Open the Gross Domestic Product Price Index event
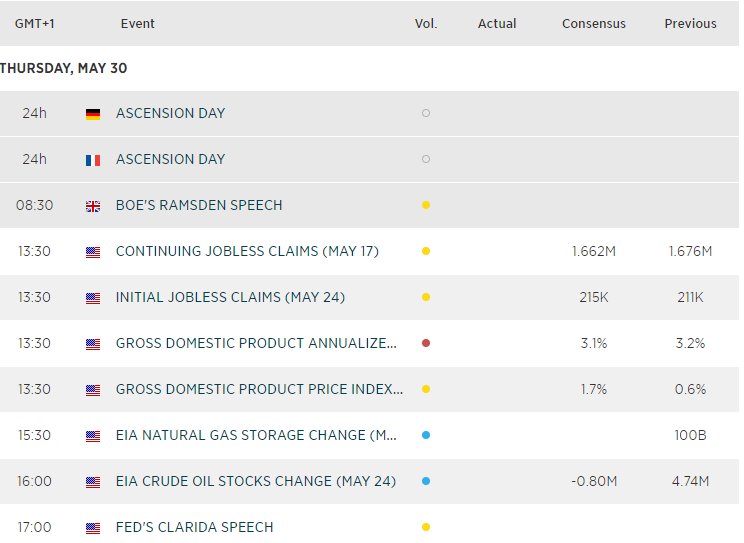 259,390
